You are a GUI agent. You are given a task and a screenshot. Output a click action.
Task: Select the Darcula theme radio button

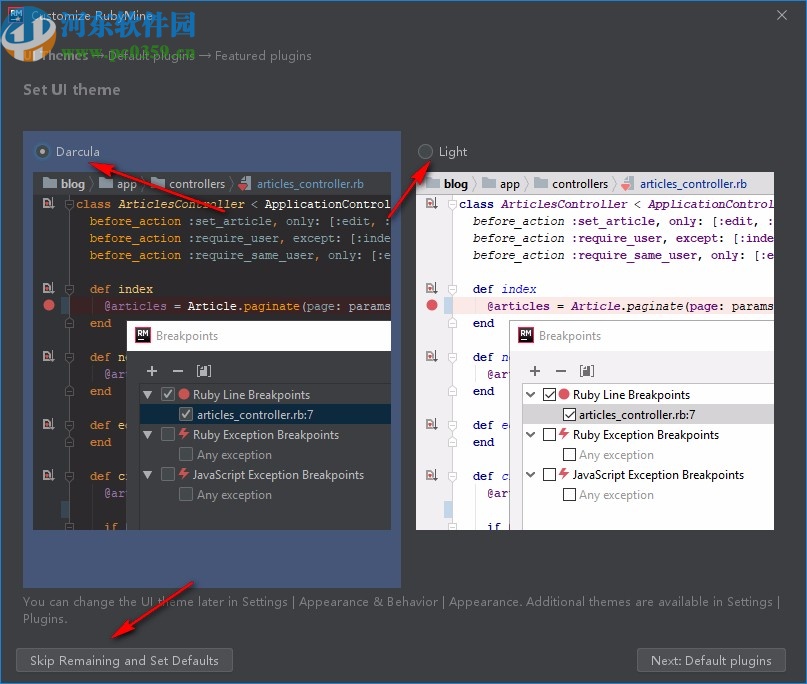tap(42, 152)
